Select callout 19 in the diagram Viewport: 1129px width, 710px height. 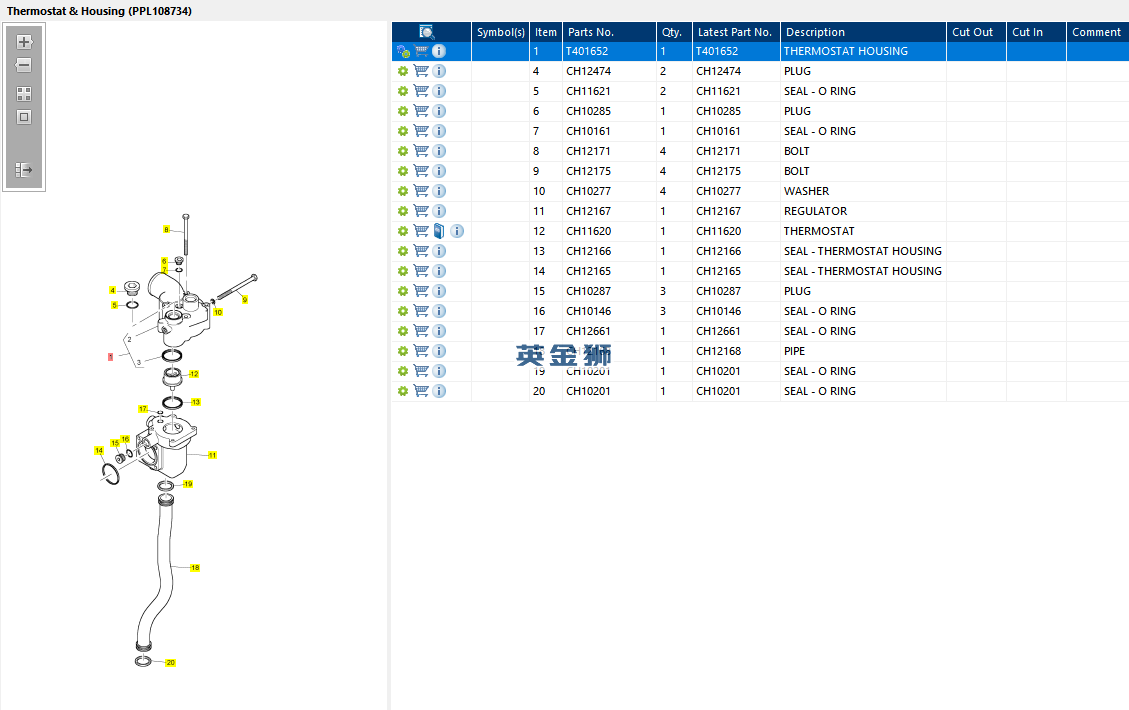[188, 484]
